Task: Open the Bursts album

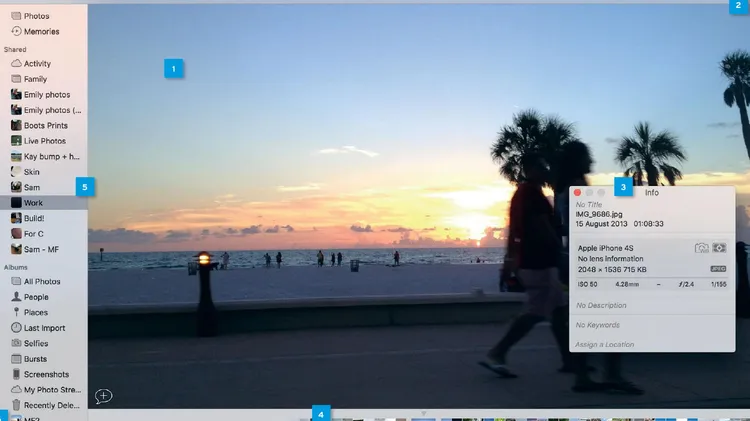Action: click(x=35, y=359)
